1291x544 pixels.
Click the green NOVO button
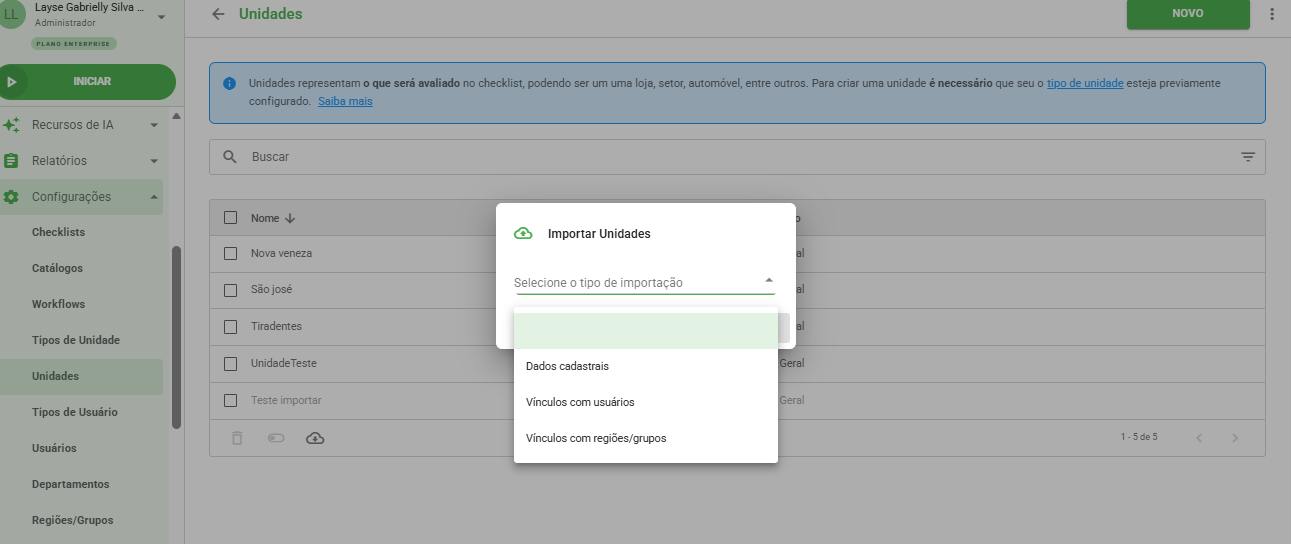pos(1188,14)
